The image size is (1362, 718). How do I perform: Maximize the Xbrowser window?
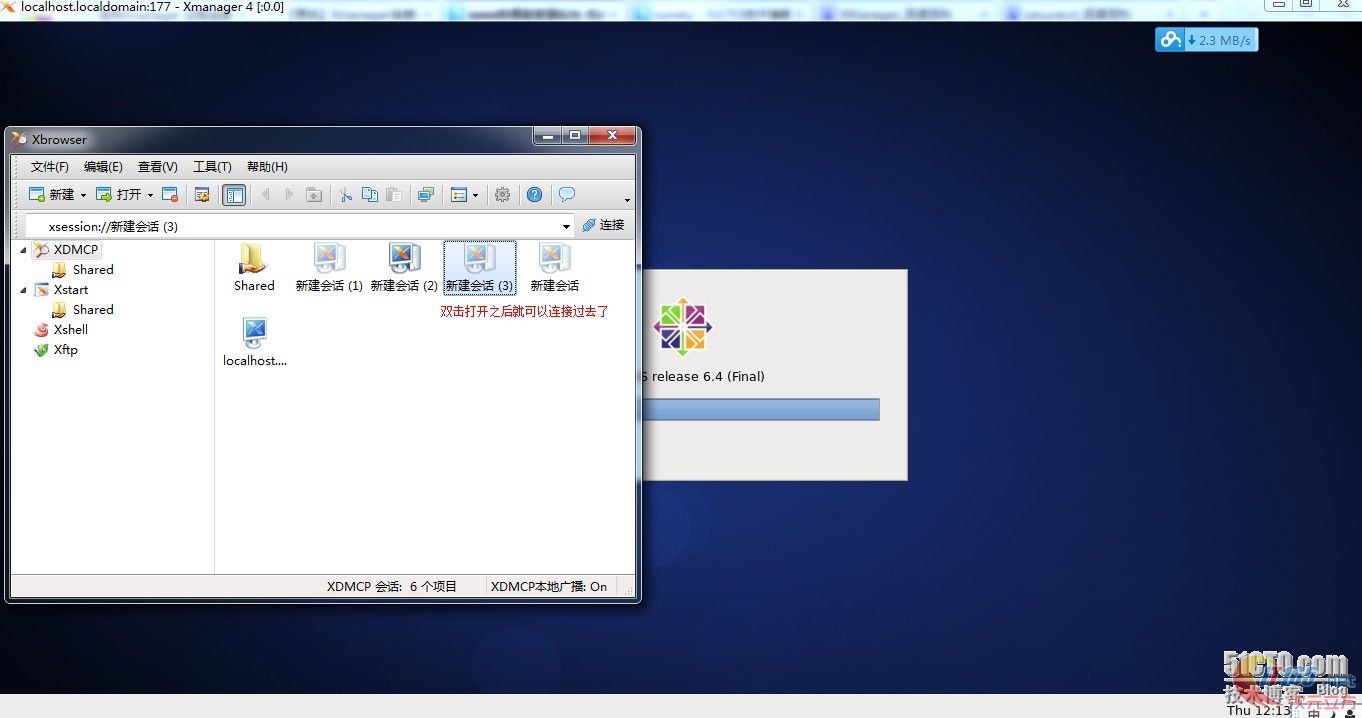[574, 135]
